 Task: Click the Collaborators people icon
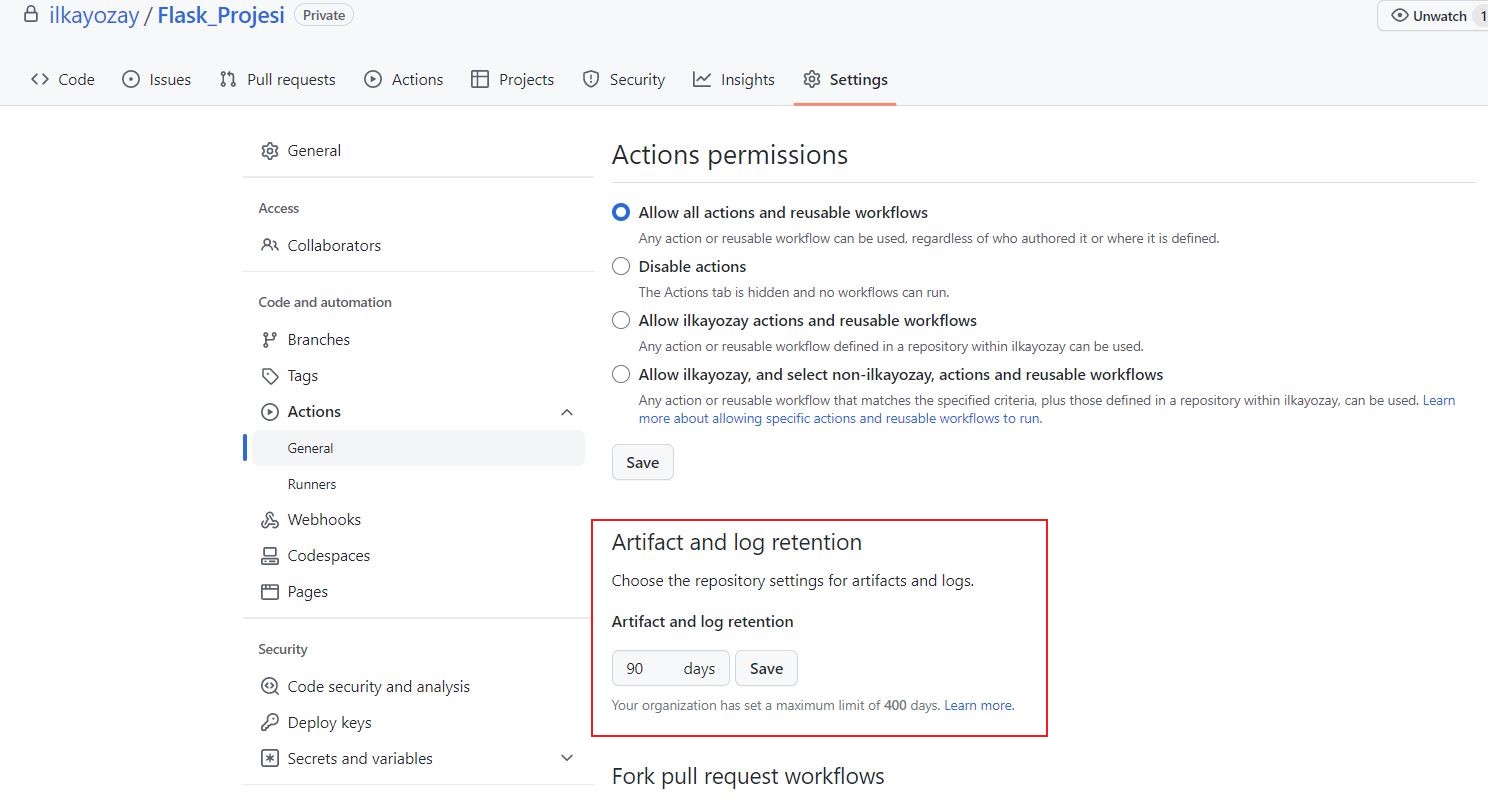tap(269, 246)
